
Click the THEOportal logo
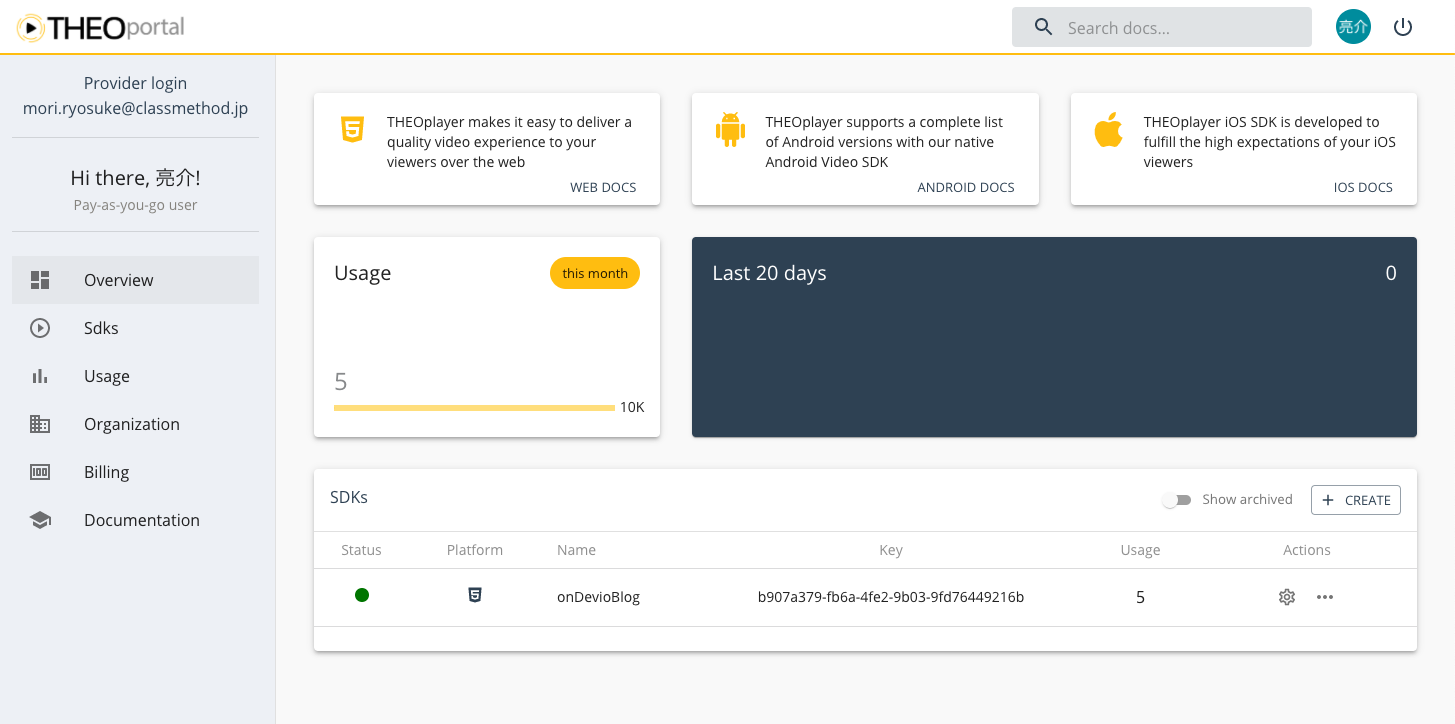(x=101, y=27)
